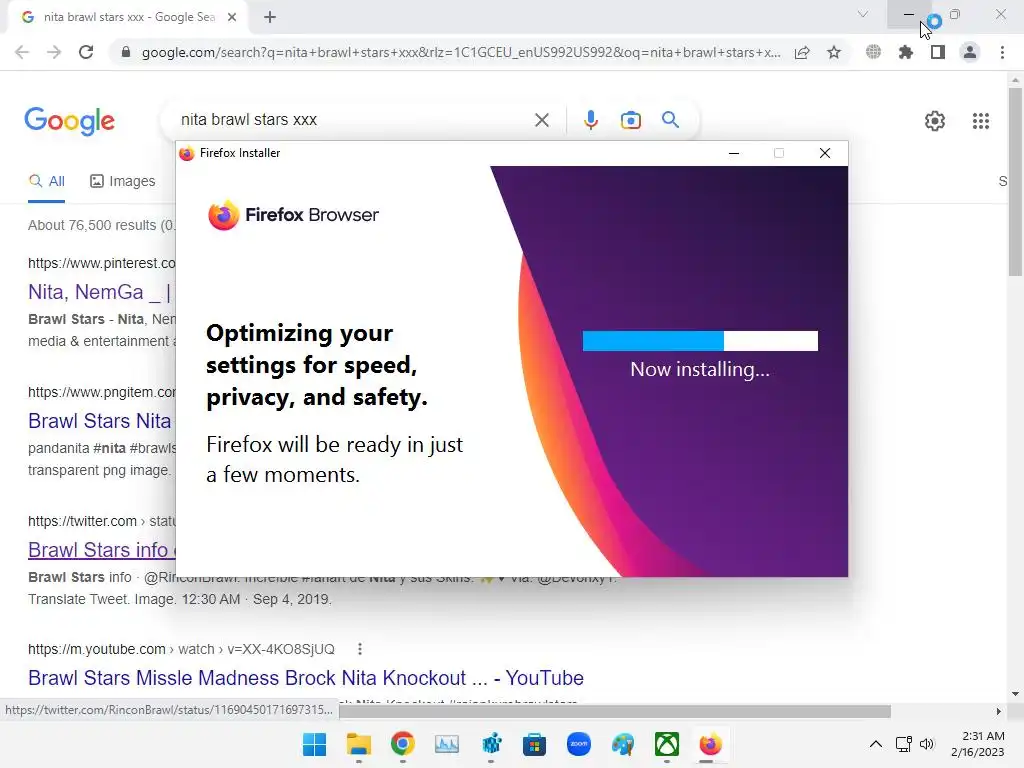Reload the Google search page
This screenshot has height=768, width=1024.
pyautogui.click(x=86, y=52)
